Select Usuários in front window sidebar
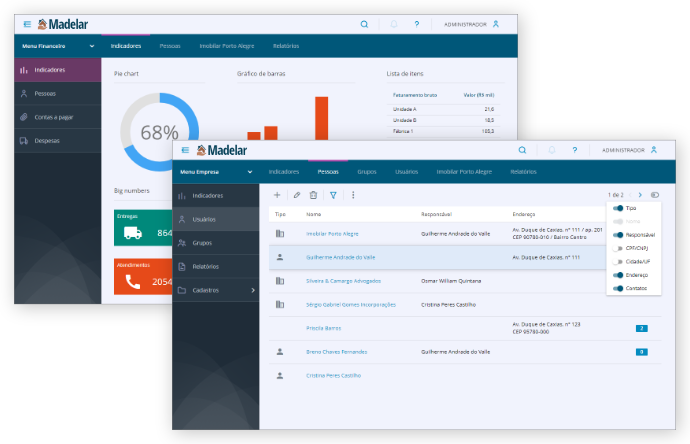The image size is (690, 444). point(216,219)
